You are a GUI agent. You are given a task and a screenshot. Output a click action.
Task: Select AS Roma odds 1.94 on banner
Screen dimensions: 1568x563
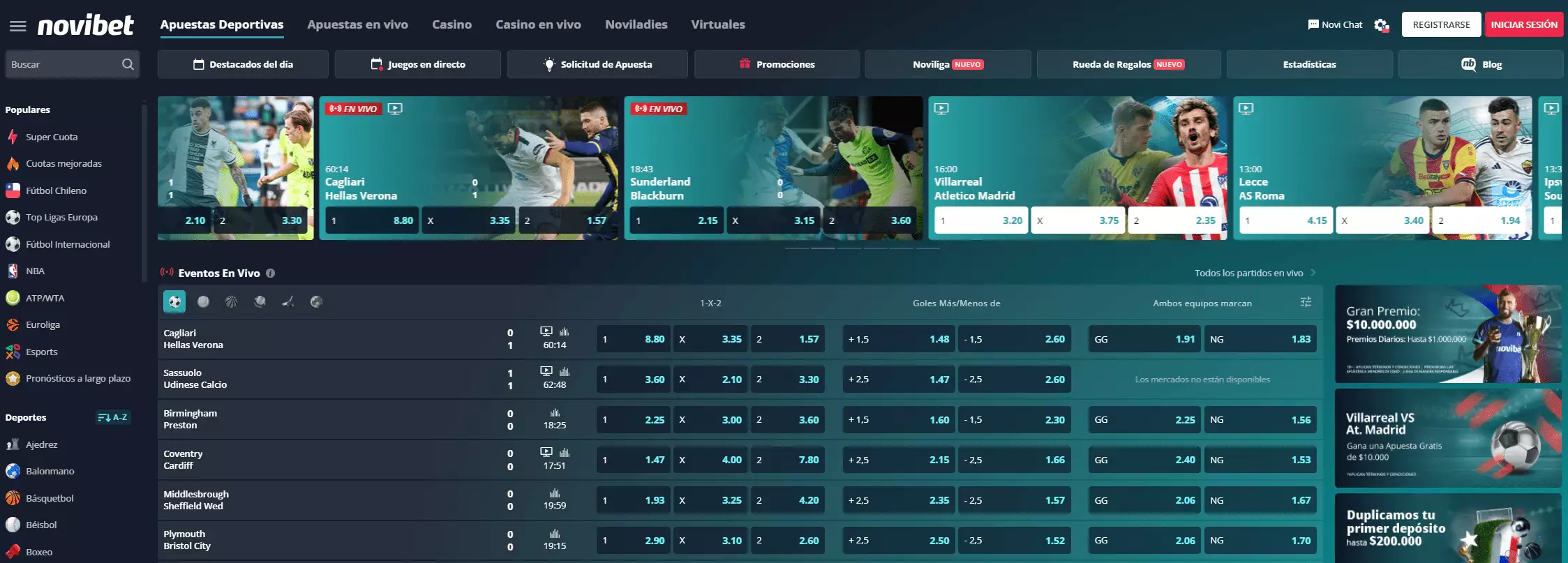coord(1479,220)
